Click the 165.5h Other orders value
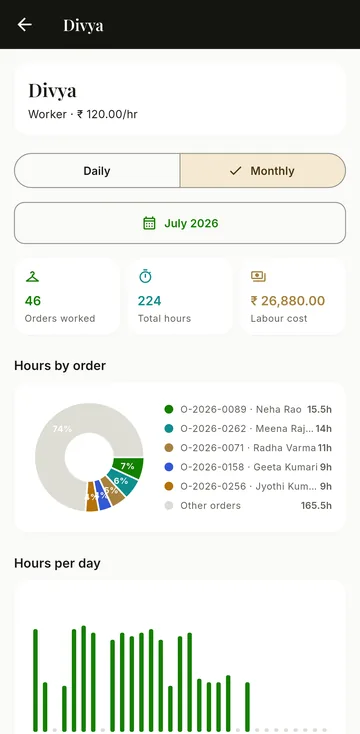360x734 pixels. [x=316, y=506]
